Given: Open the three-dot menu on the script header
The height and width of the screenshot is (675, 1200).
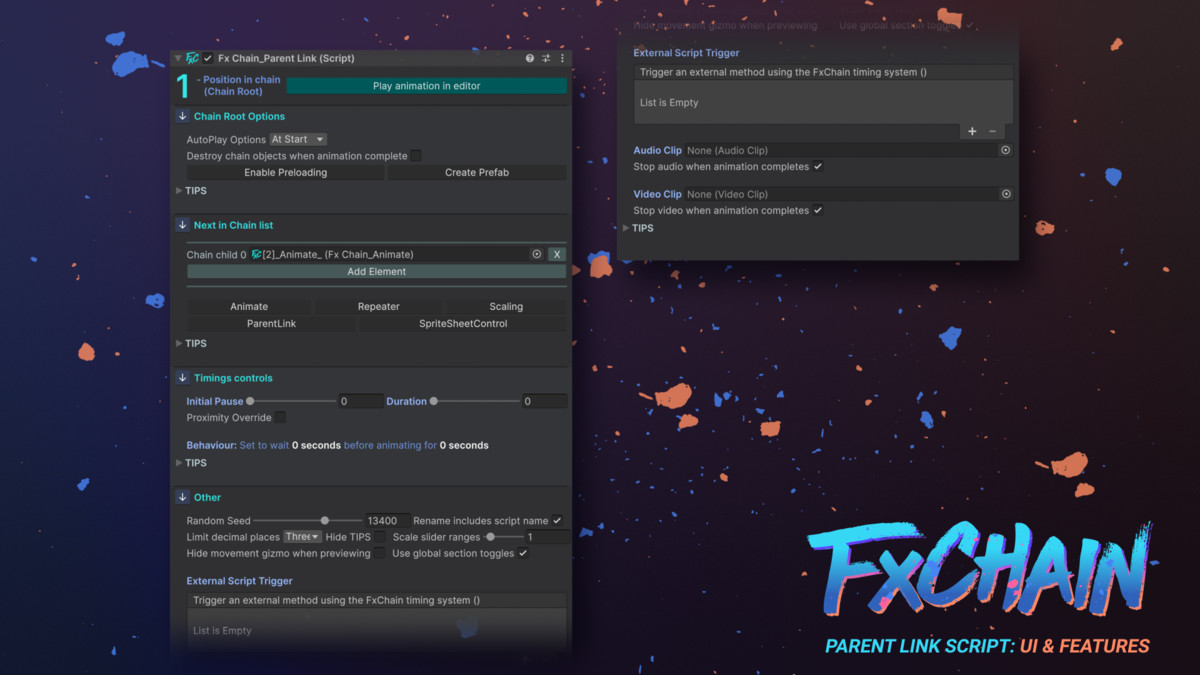Looking at the screenshot, I should [x=563, y=58].
